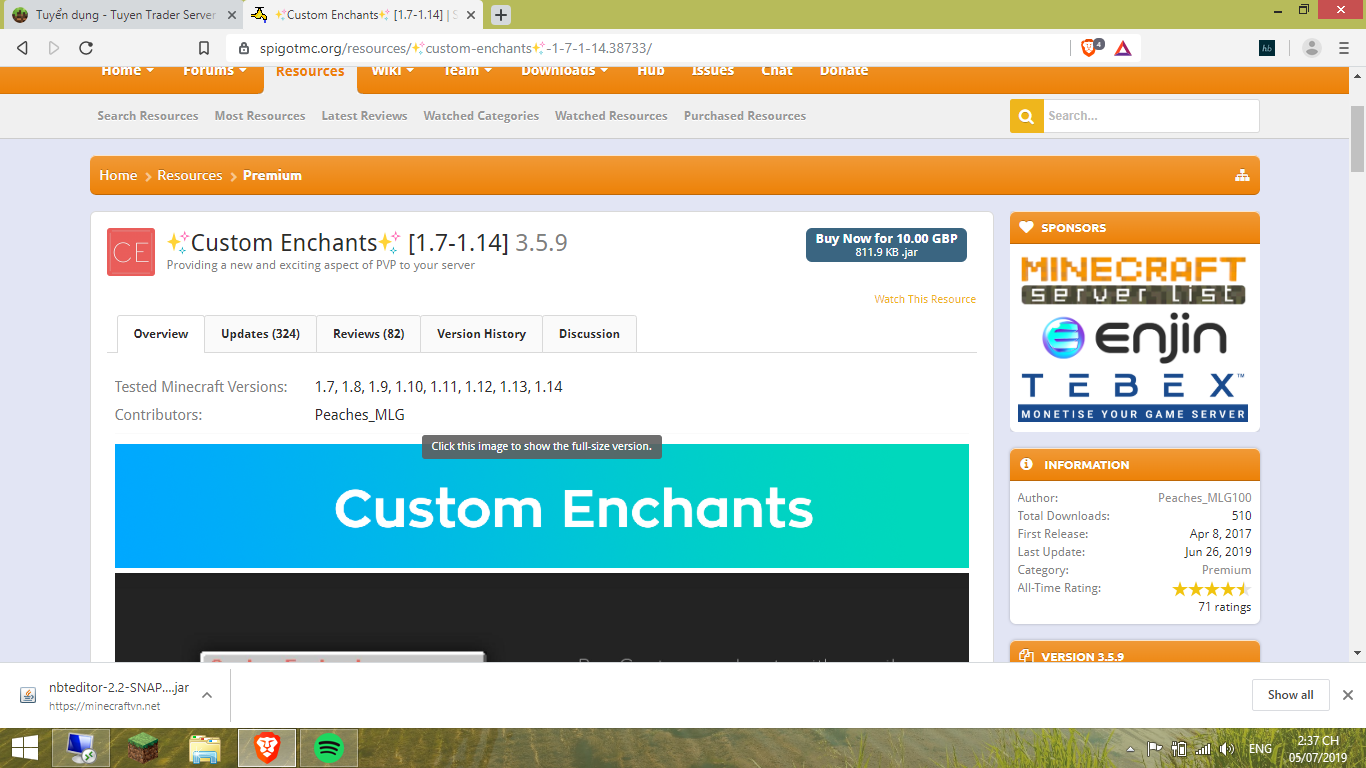Click the orange search magnifier icon
This screenshot has height=768, width=1366.
[x=1026, y=116]
